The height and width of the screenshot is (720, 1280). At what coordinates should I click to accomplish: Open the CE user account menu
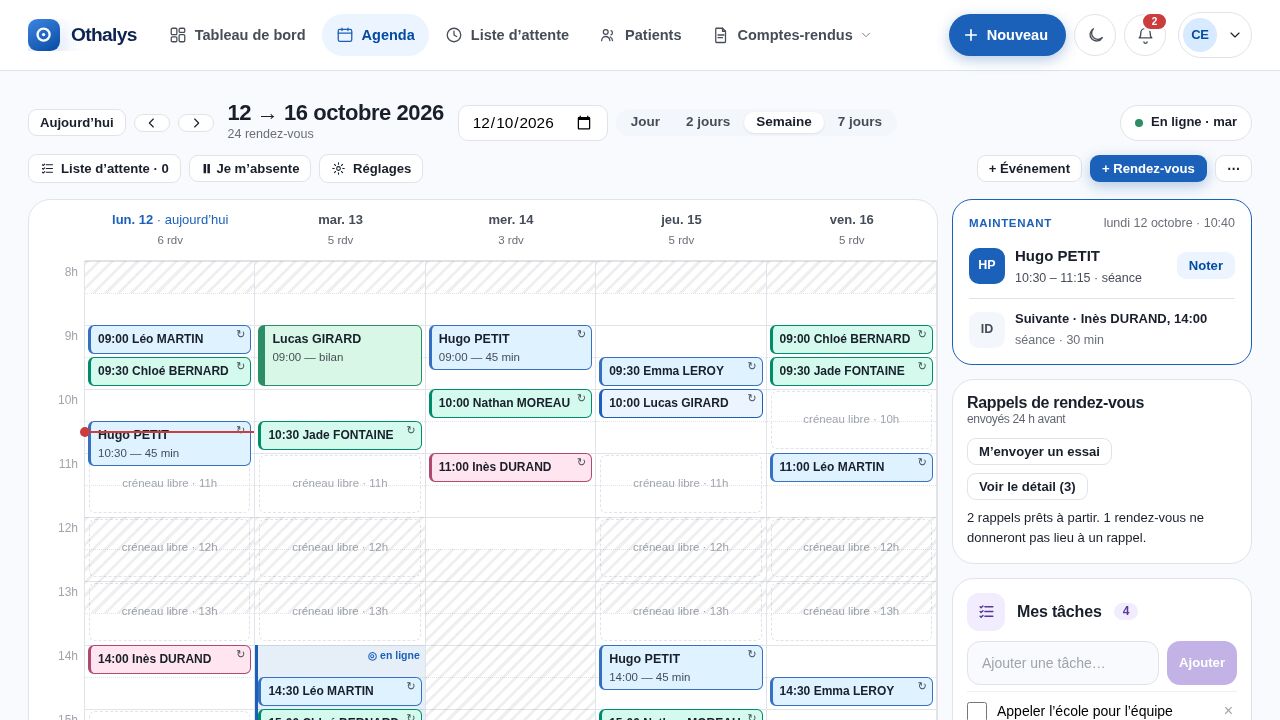tap(1215, 35)
